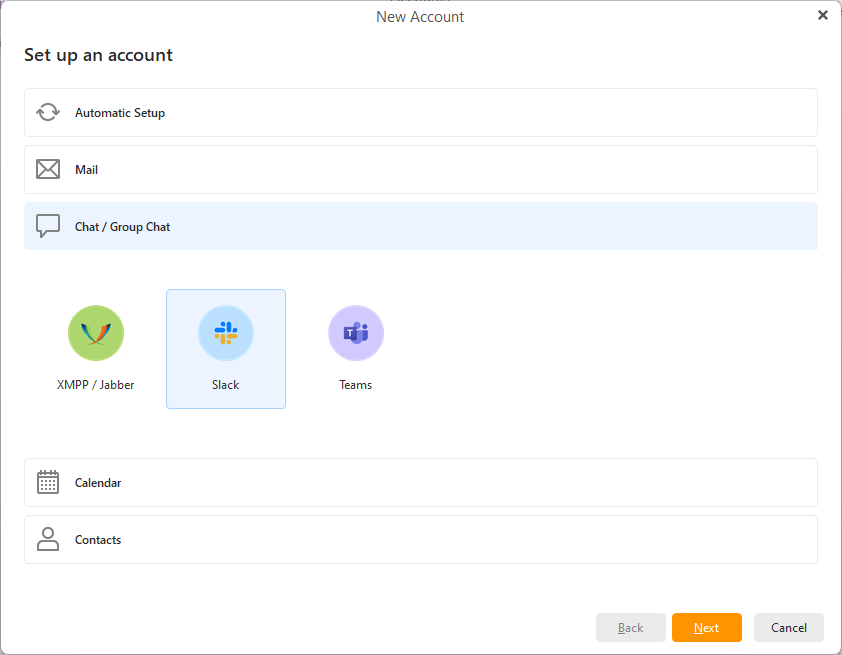
Task: Choose the Slack account icon
Action: 226,333
